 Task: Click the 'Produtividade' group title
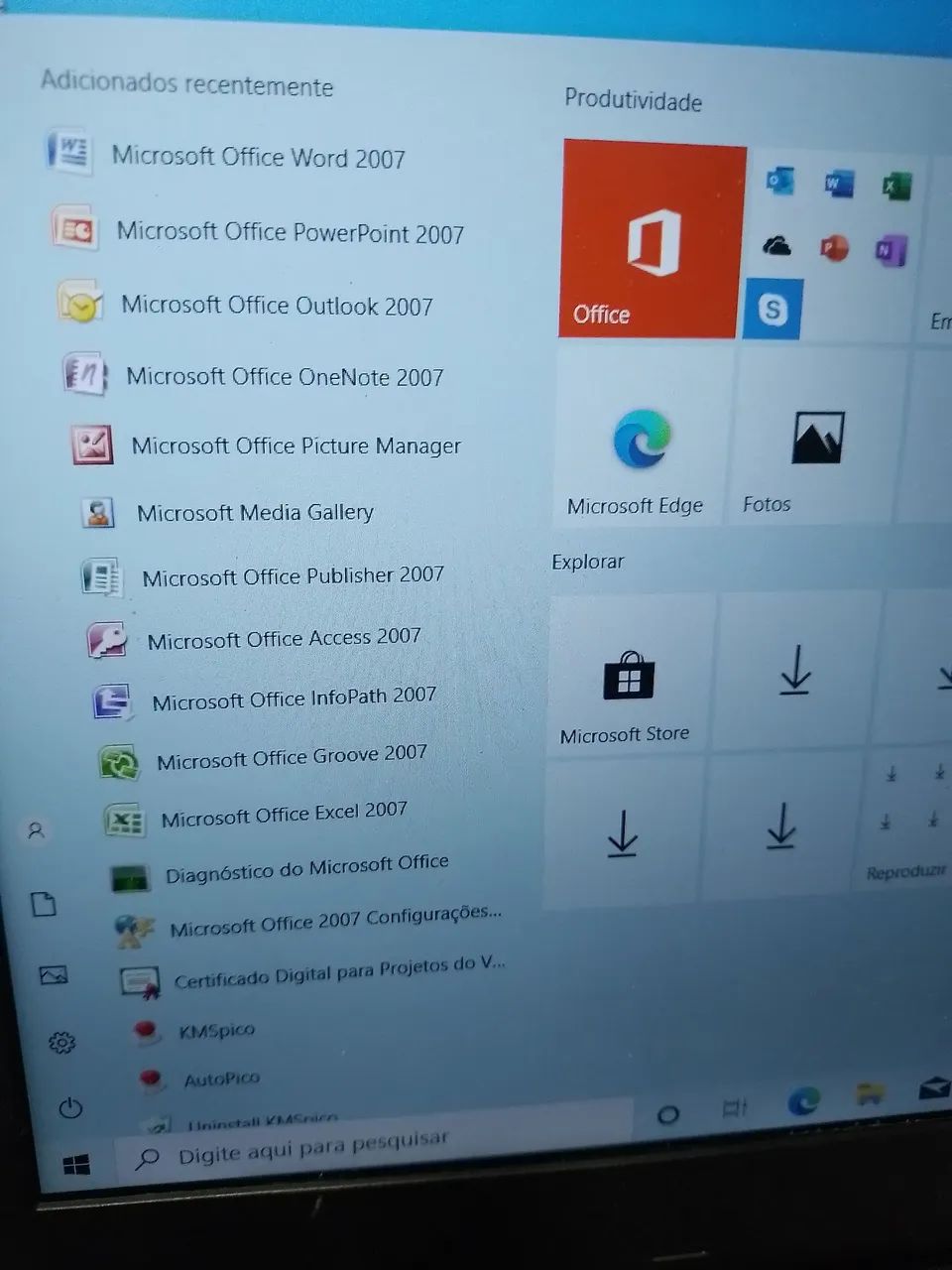tap(633, 99)
